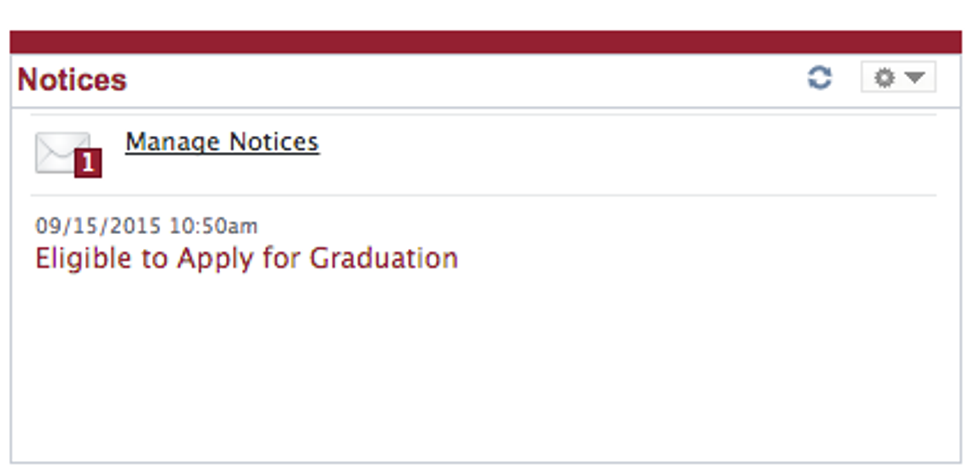Refresh the Notices panel
This screenshot has width=980, height=473.
click(x=820, y=78)
